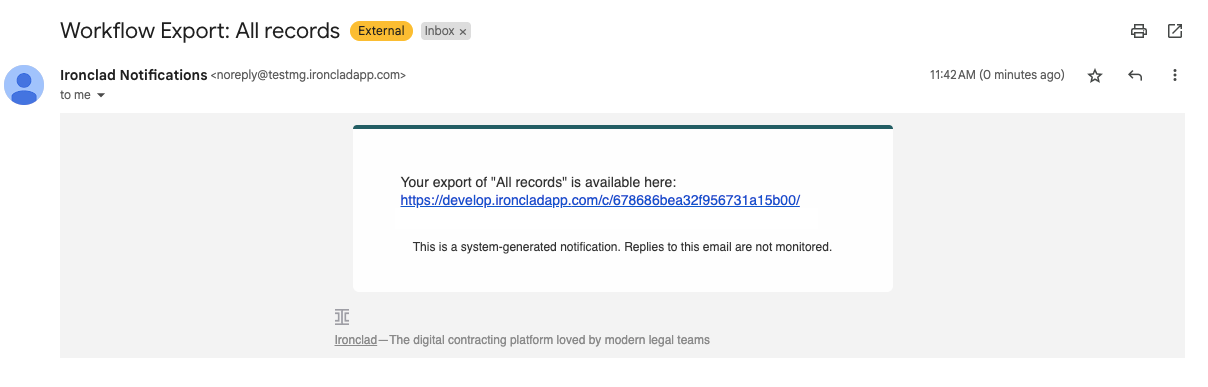Open the email in a new window
This screenshot has height=387, width=1208.
(x=1175, y=31)
